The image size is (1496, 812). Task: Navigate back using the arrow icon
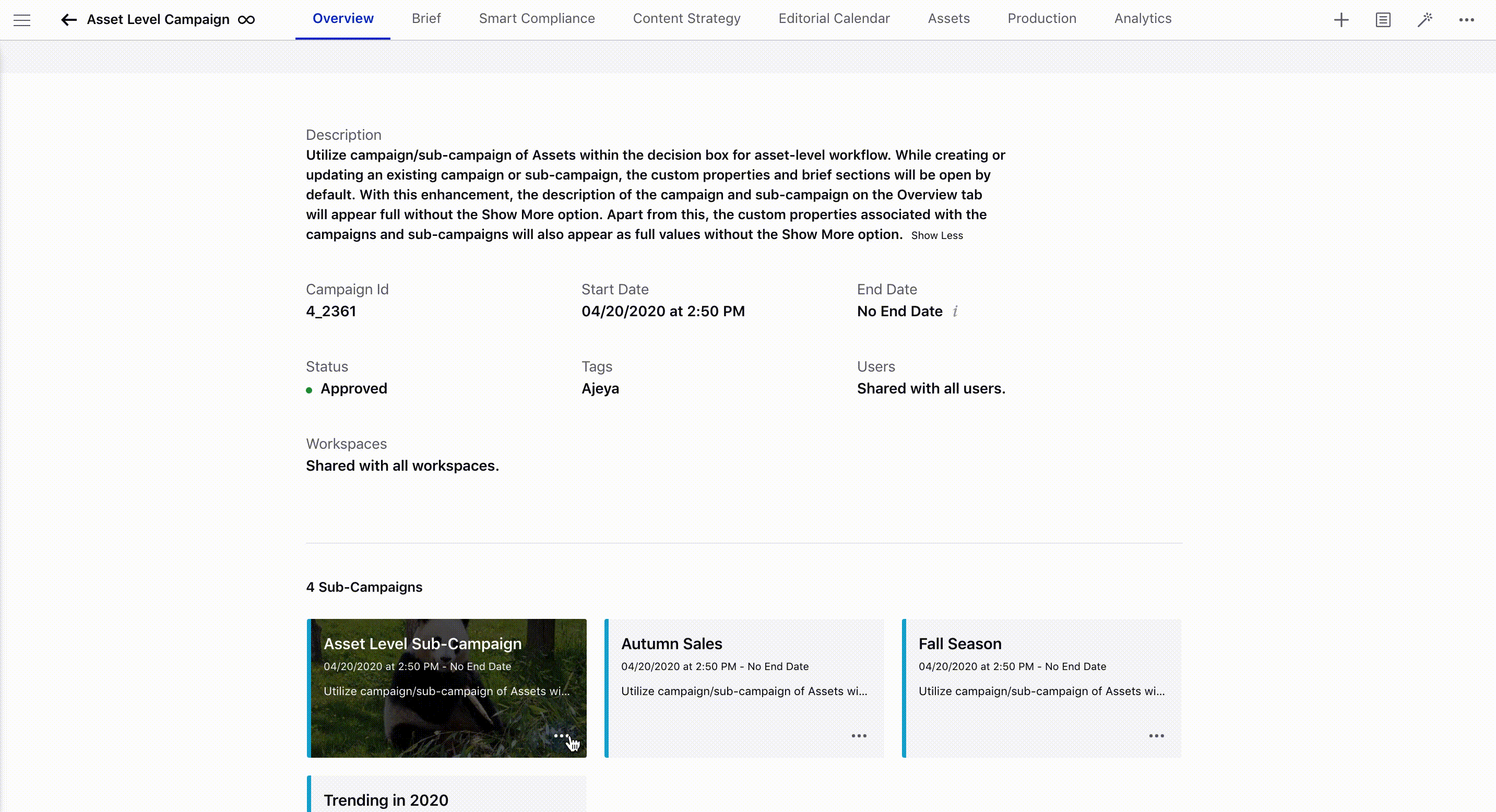coord(68,19)
